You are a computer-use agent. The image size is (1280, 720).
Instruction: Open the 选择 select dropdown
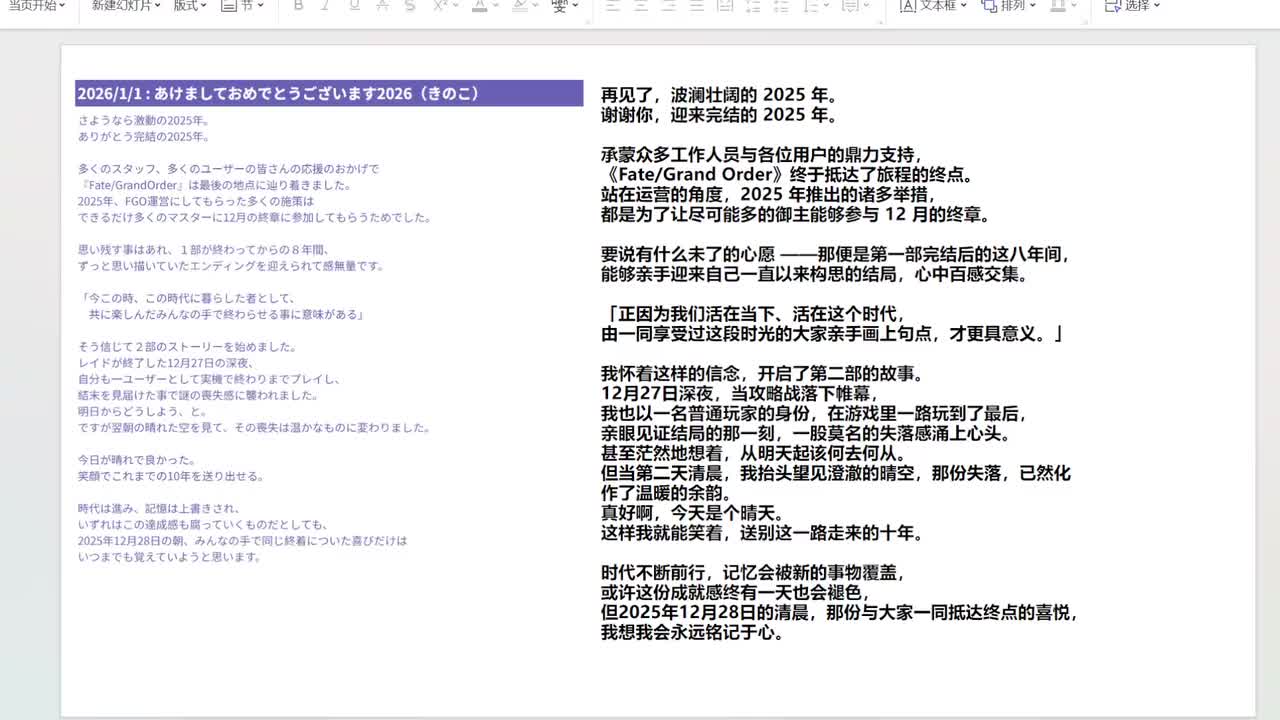(x=1132, y=5)
